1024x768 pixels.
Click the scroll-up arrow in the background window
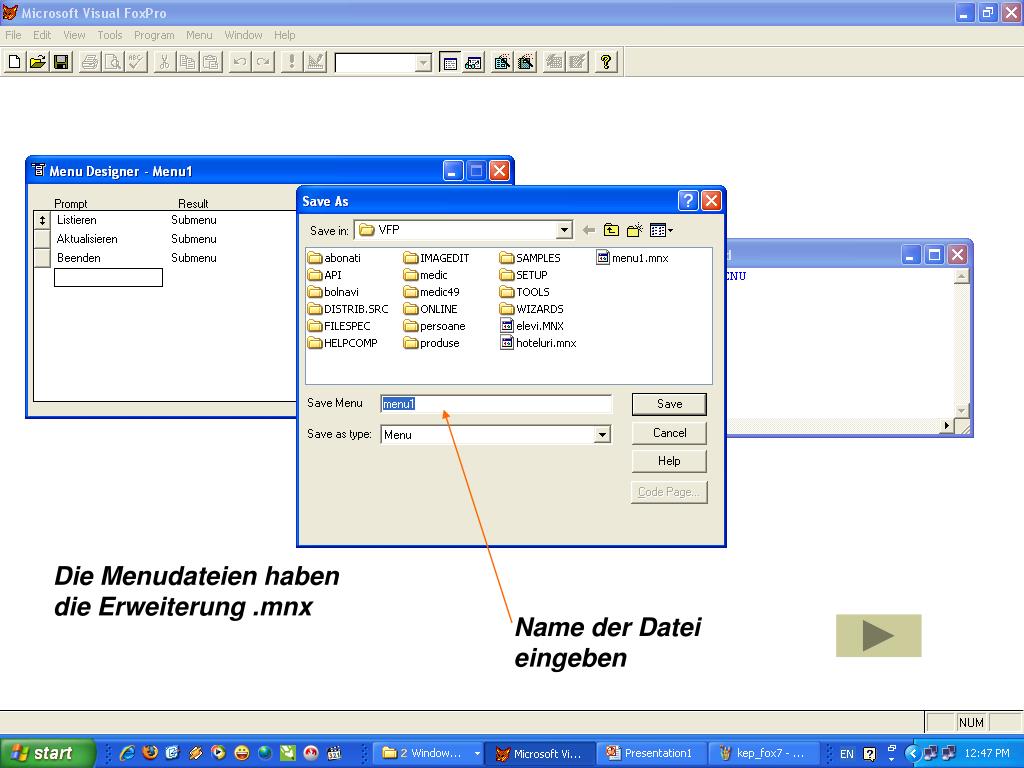[x=961, y=276]
